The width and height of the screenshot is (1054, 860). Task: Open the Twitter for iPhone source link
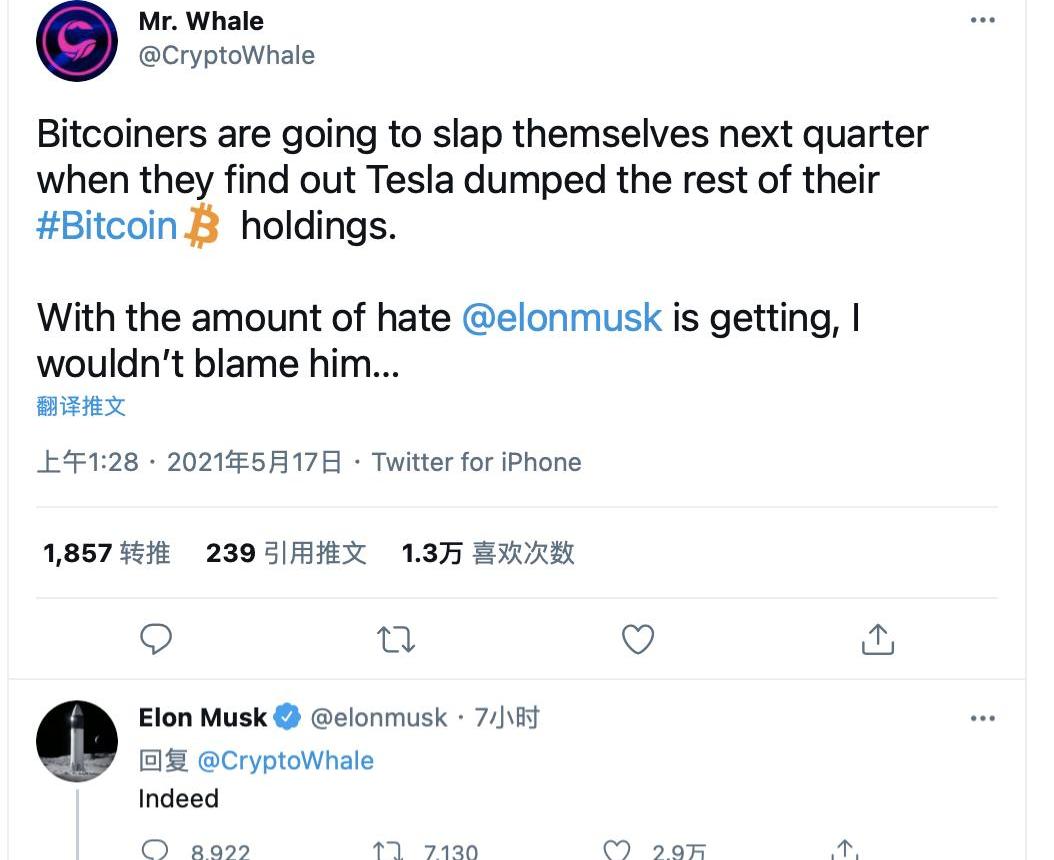476,462
